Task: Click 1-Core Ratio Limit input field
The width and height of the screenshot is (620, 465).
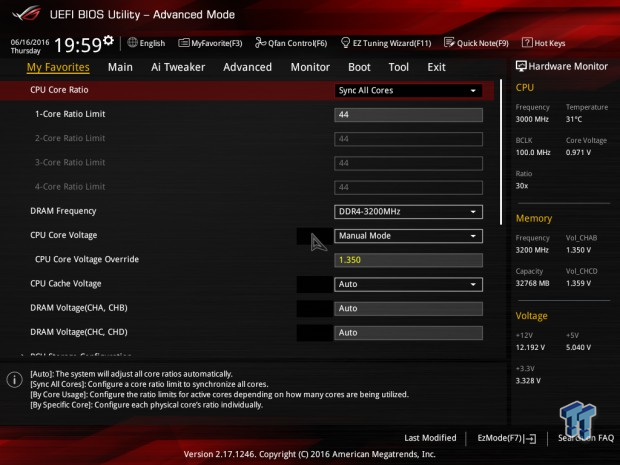Action: click(x=408, y=115)
